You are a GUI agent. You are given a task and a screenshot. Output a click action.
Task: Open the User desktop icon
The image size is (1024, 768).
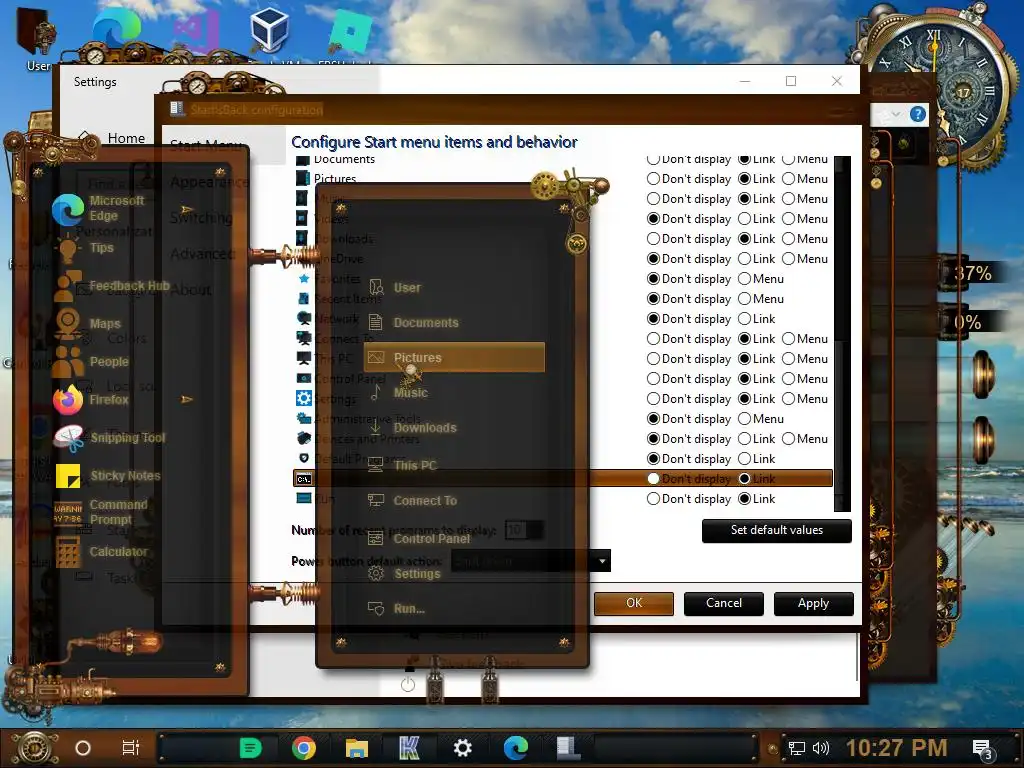37,39
